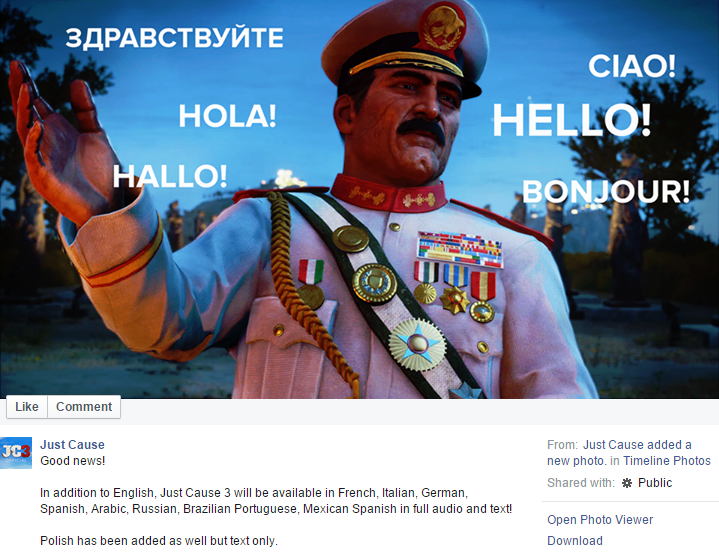Click the 'Good news!' post text

(x=72, y=461)
